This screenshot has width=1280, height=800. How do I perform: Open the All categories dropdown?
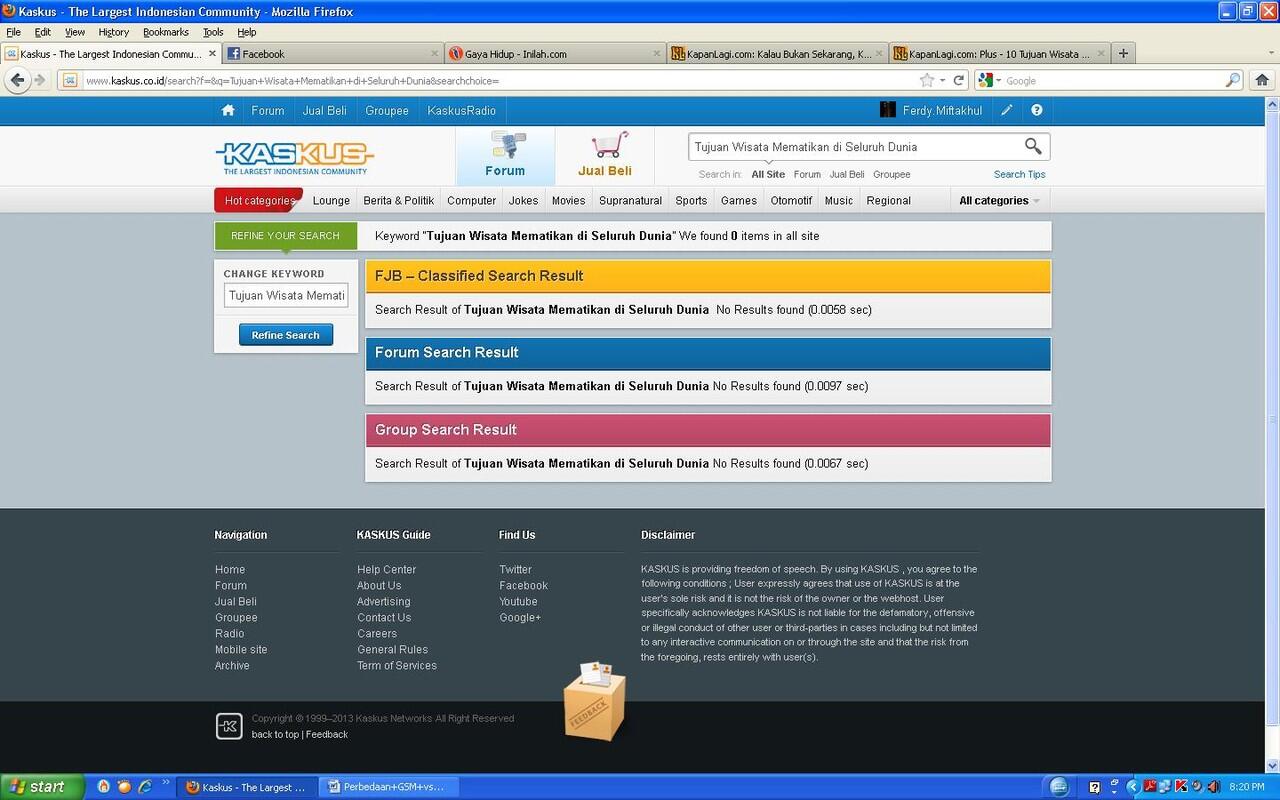point(999,201)
